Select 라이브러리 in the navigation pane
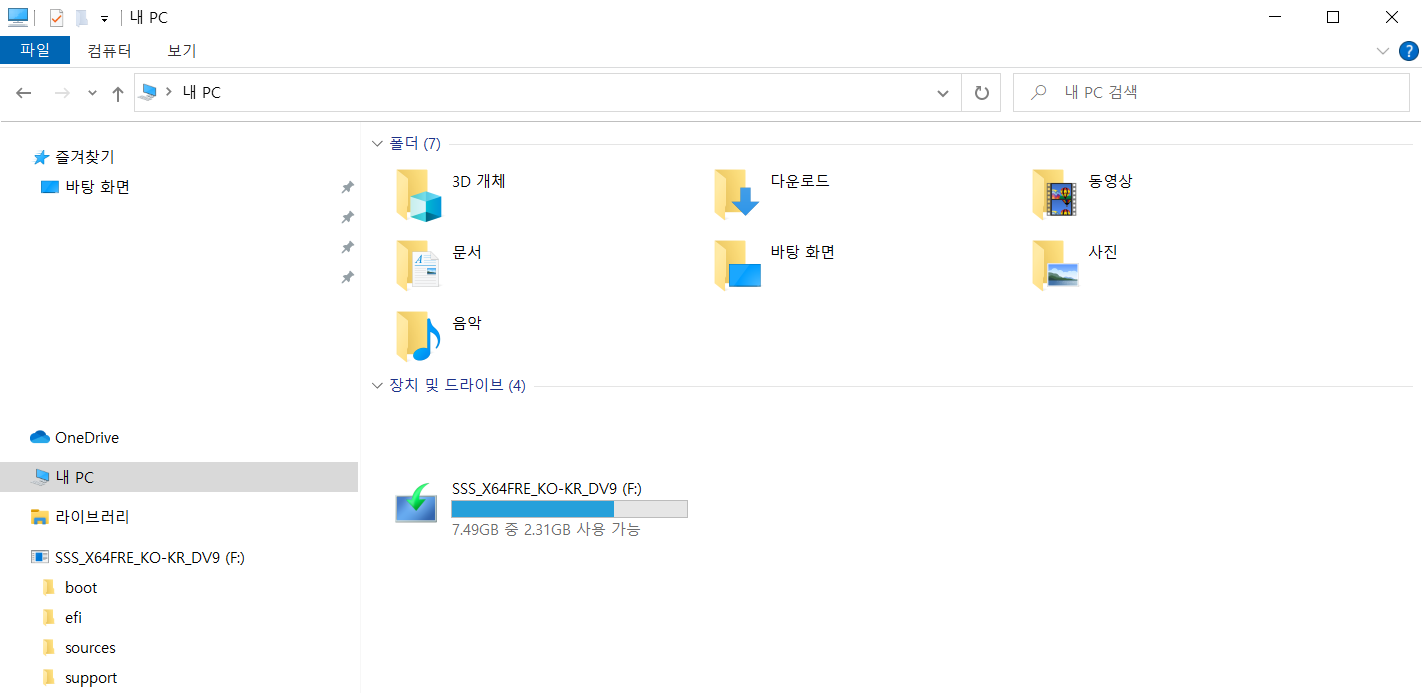Image resolution: width=1423 pixels, height=693 pixels. tap(80, 517)
